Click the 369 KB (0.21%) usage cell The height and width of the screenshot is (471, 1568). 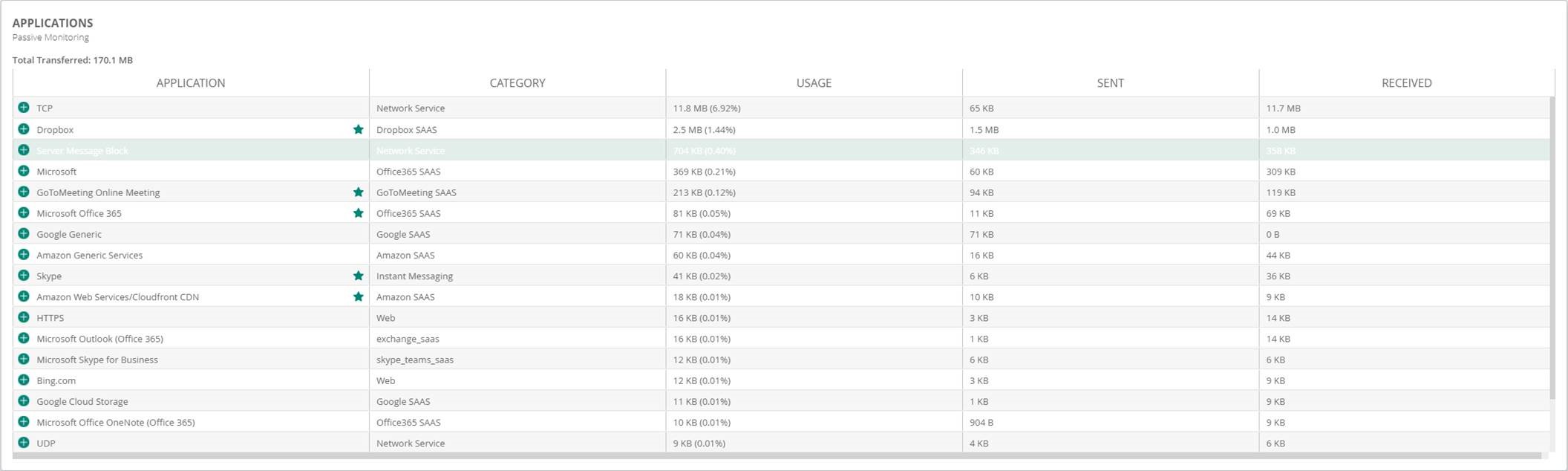(814, 172)
